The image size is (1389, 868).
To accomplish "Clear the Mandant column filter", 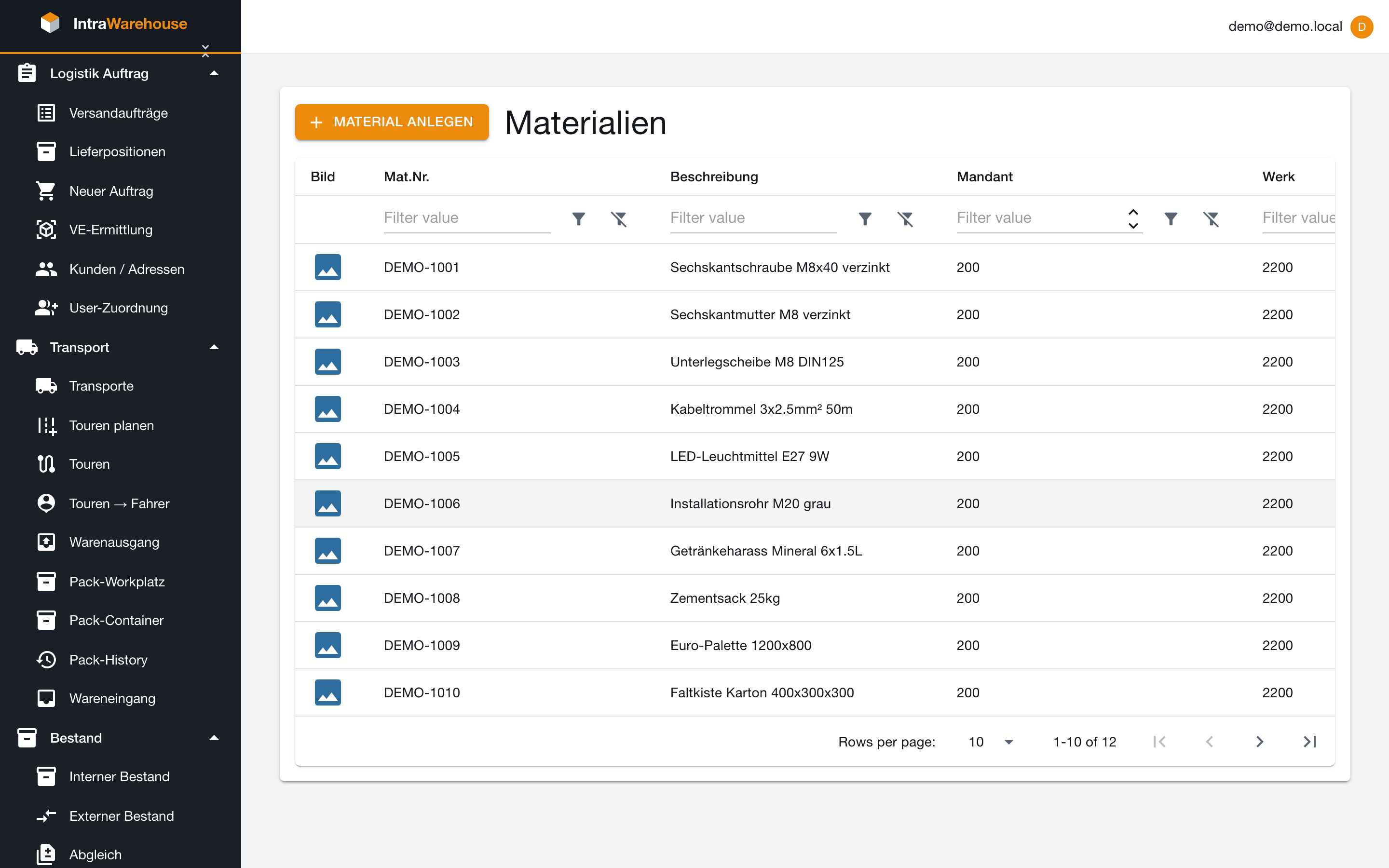I will pos(1211,219).
